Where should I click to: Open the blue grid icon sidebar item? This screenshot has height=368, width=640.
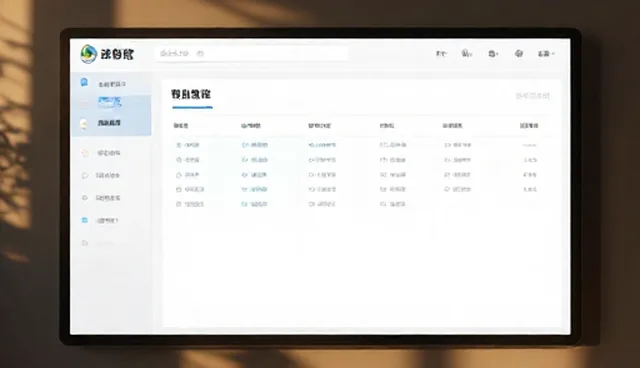101,220
